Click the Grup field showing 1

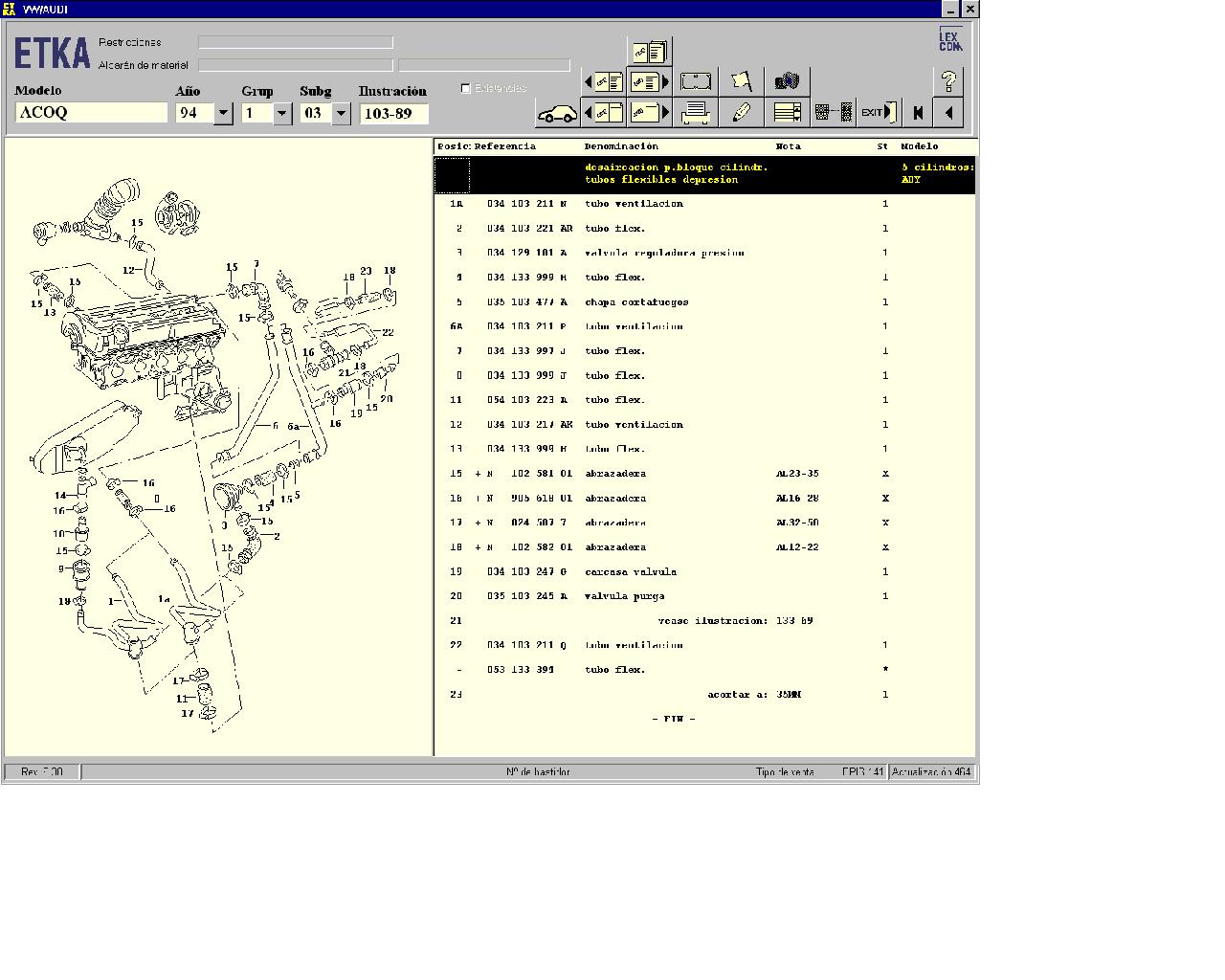tap(256, 113)
